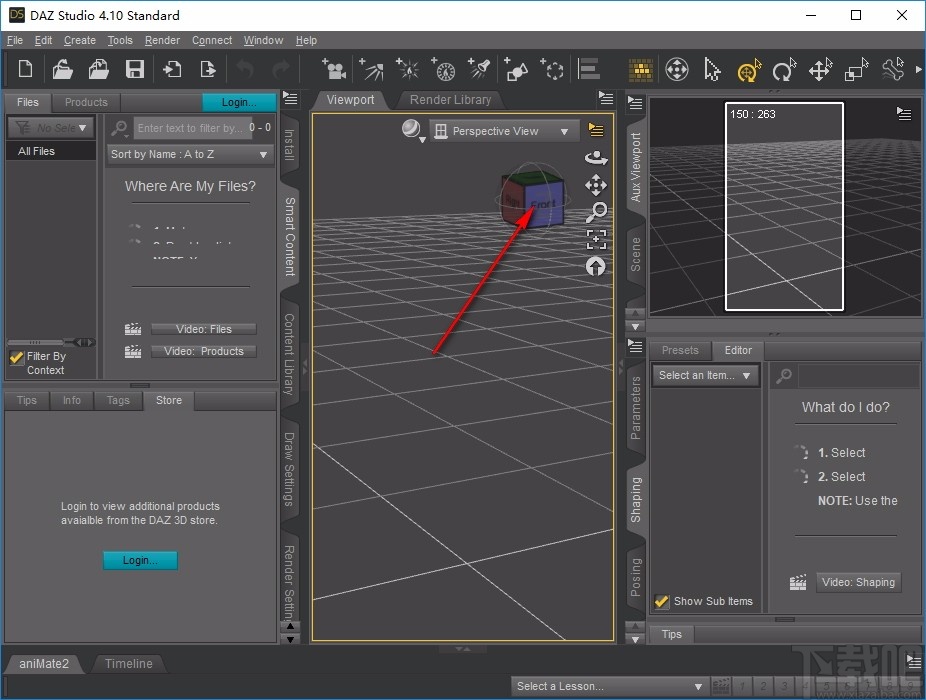The width and height of the screenshot is (926, 700).
Task: Enable the Filter By Context checkbox
Action: (x=16, y=356)
